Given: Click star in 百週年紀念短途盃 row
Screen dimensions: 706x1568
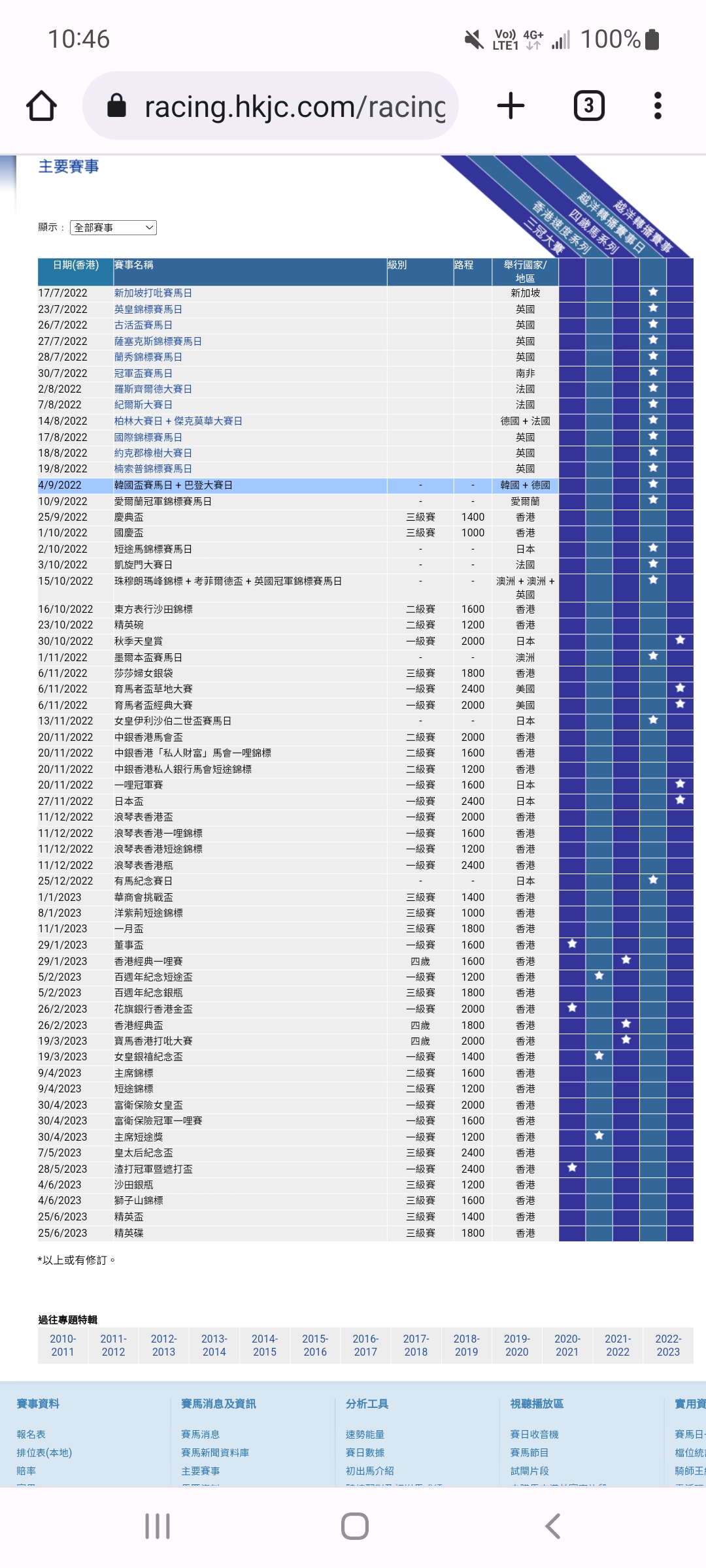Looking at the screenshot, I should 599,976.
